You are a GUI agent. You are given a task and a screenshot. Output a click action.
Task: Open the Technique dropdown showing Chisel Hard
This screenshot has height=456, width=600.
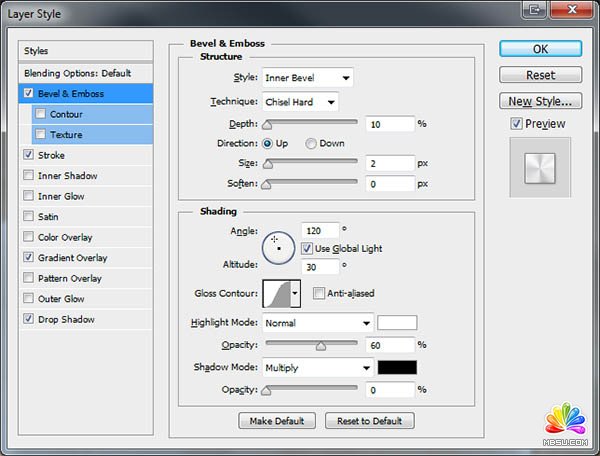point(300,102)
